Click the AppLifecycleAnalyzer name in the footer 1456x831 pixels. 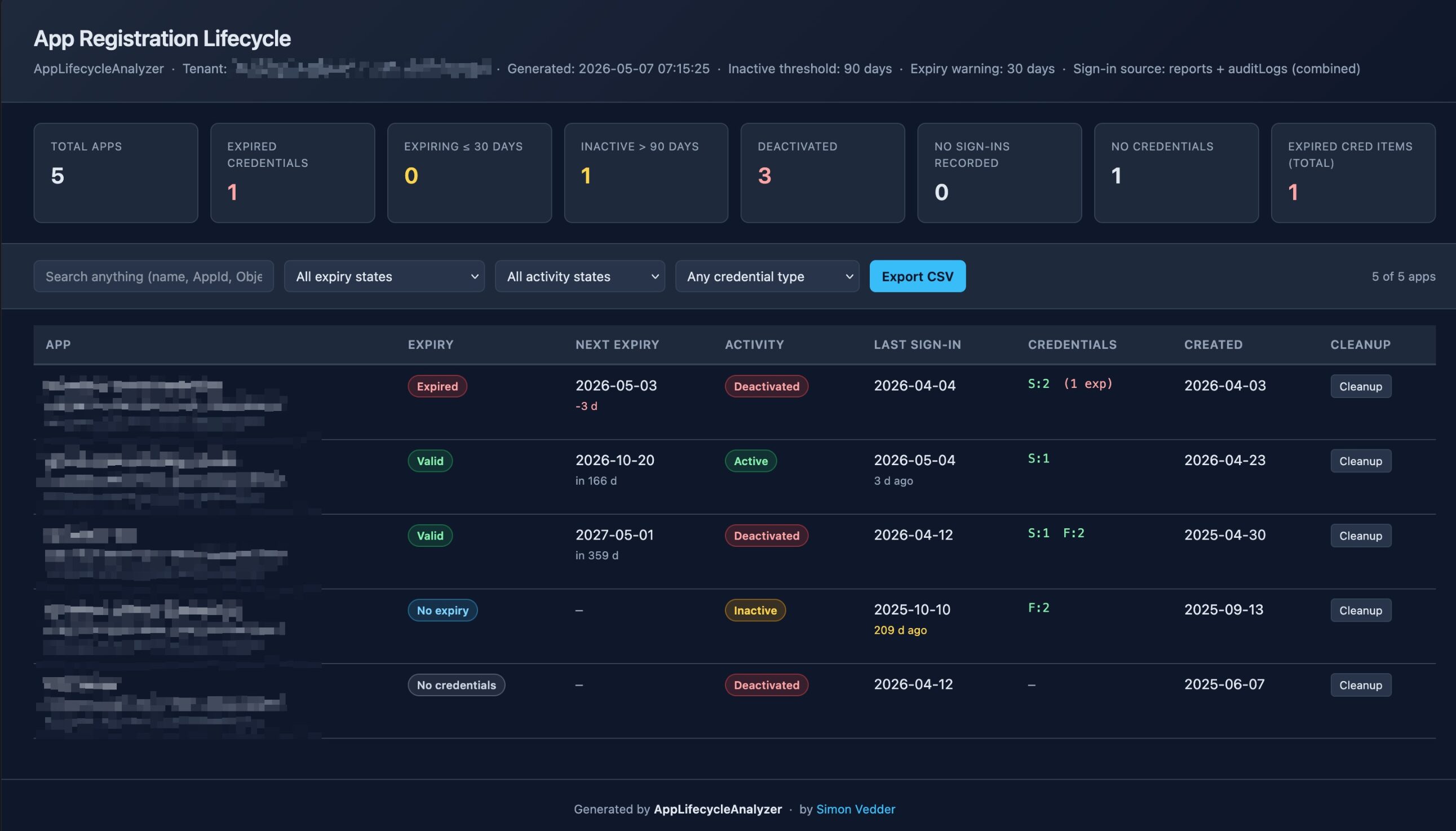(x=717, y=809)
